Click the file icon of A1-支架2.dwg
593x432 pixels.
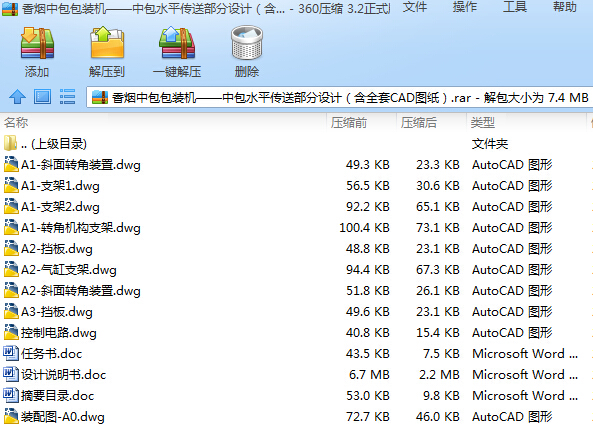pos(11,206)
